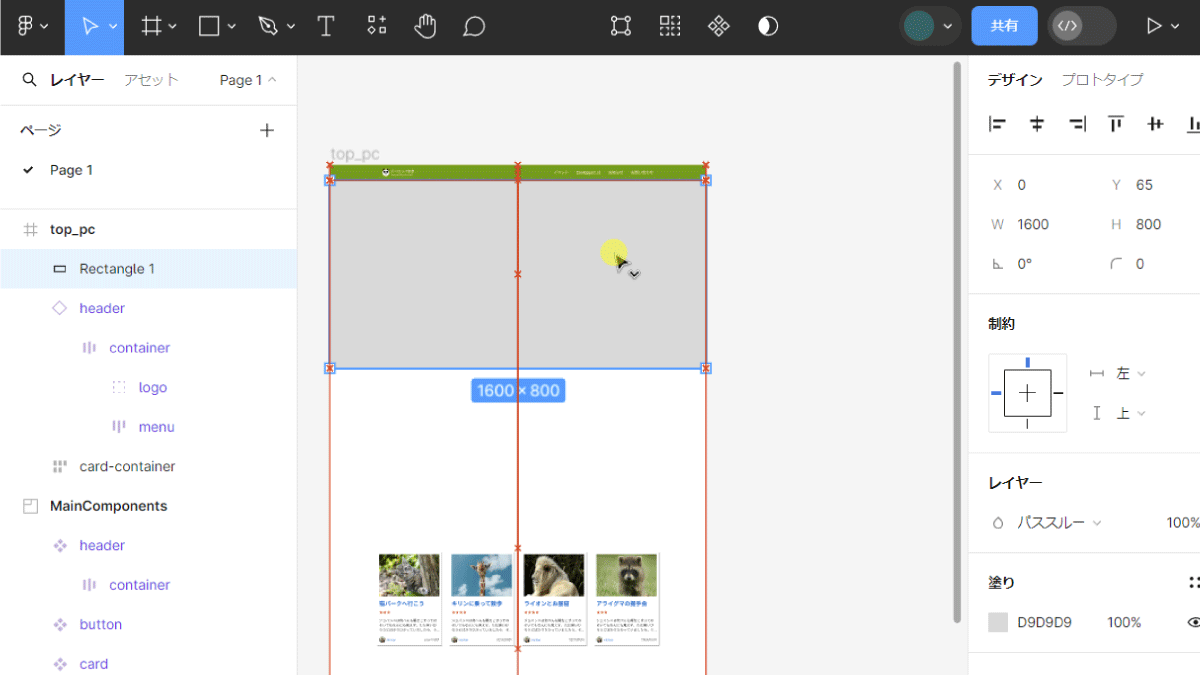Image resolution: width=1200 pixels, height=675 pixels.
Task: Click the Edit Object icon in toolbar
Action: click(621, 26)
